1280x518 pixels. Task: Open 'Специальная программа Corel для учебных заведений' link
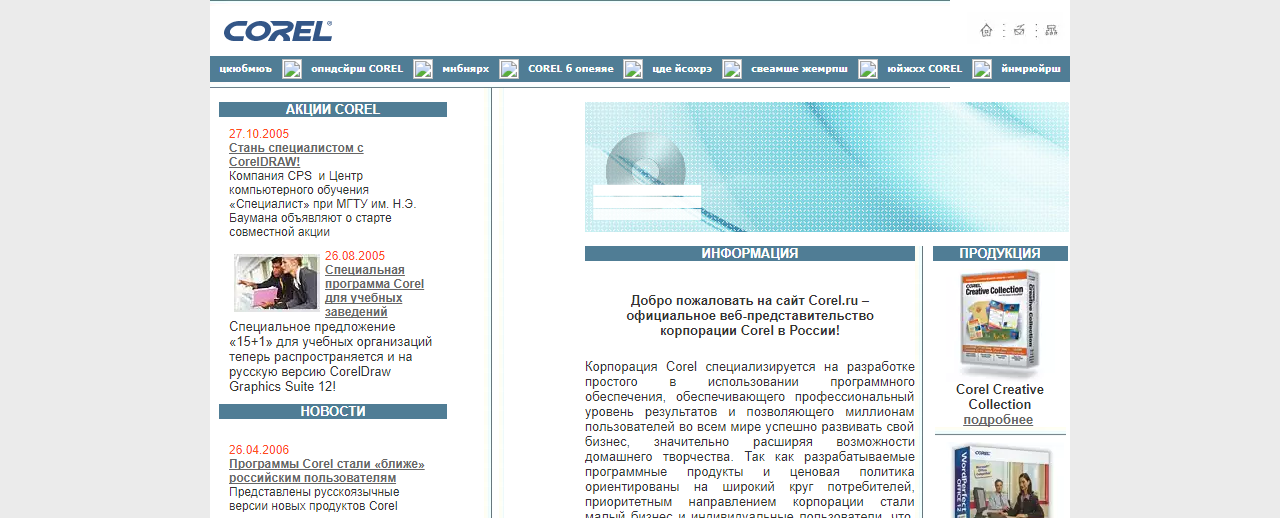point(374,291)
